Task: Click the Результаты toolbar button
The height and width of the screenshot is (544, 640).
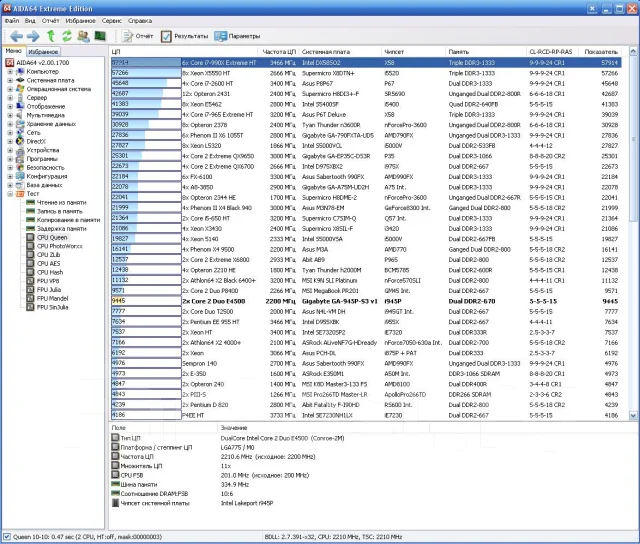Action: (184, 36)
